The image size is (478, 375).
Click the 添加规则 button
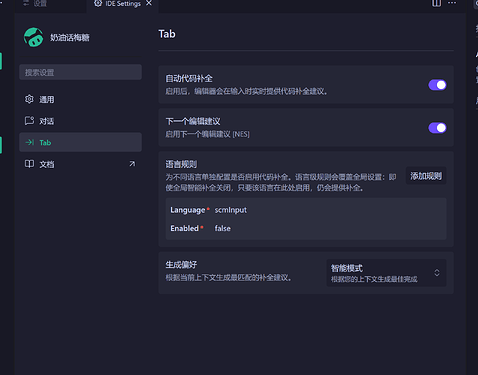pos(426,176)
